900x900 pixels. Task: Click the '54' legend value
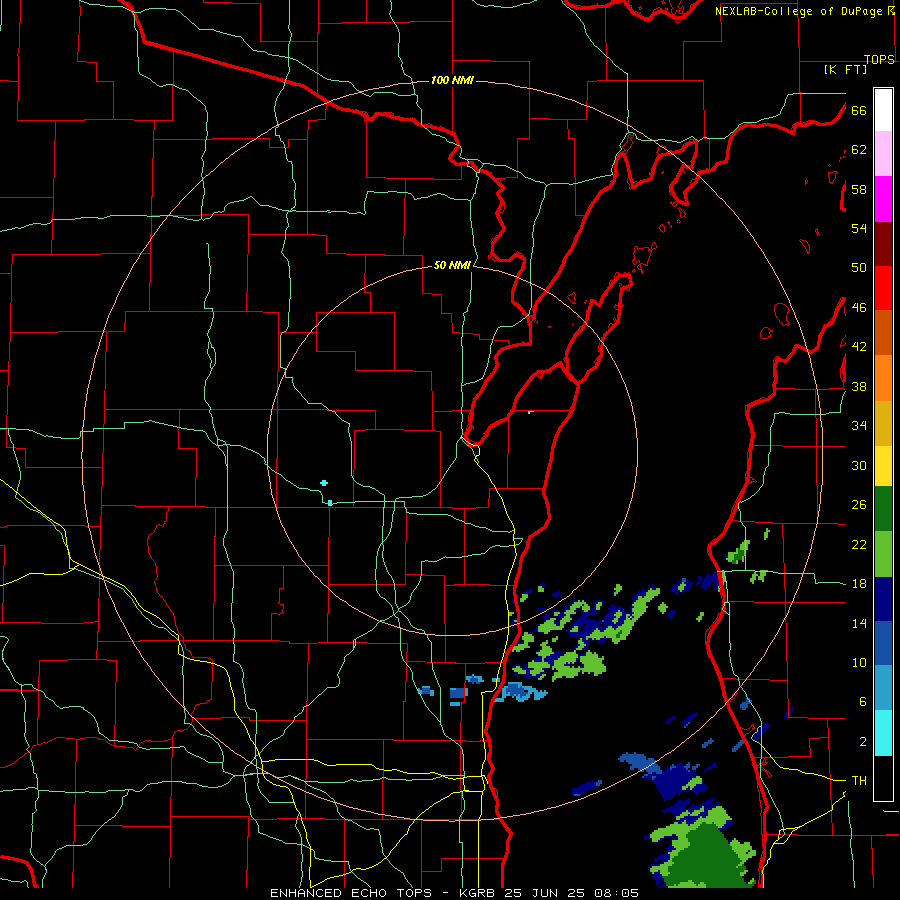tap(859, 228)
